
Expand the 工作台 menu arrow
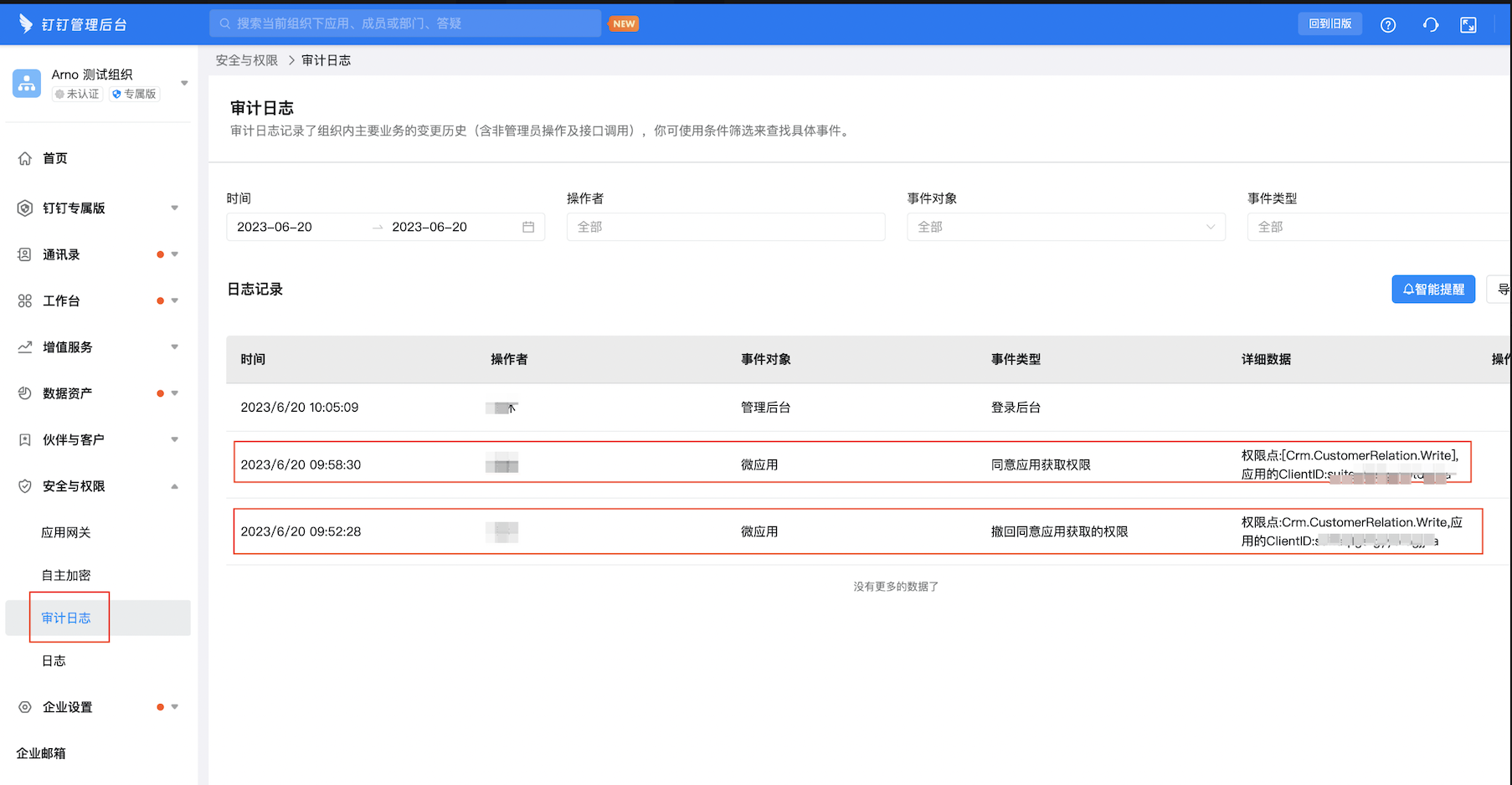[175, 300]
